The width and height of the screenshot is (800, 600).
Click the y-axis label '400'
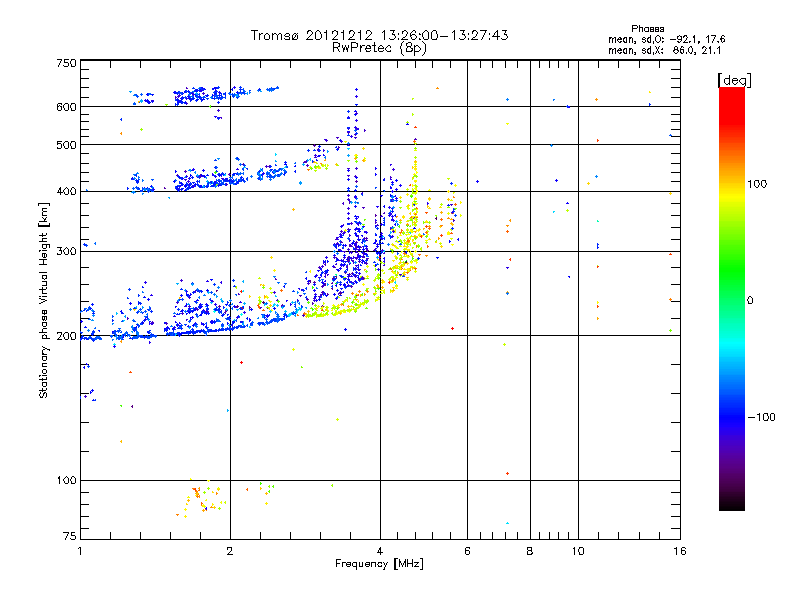pyautogui.click(x=66, y=191)
